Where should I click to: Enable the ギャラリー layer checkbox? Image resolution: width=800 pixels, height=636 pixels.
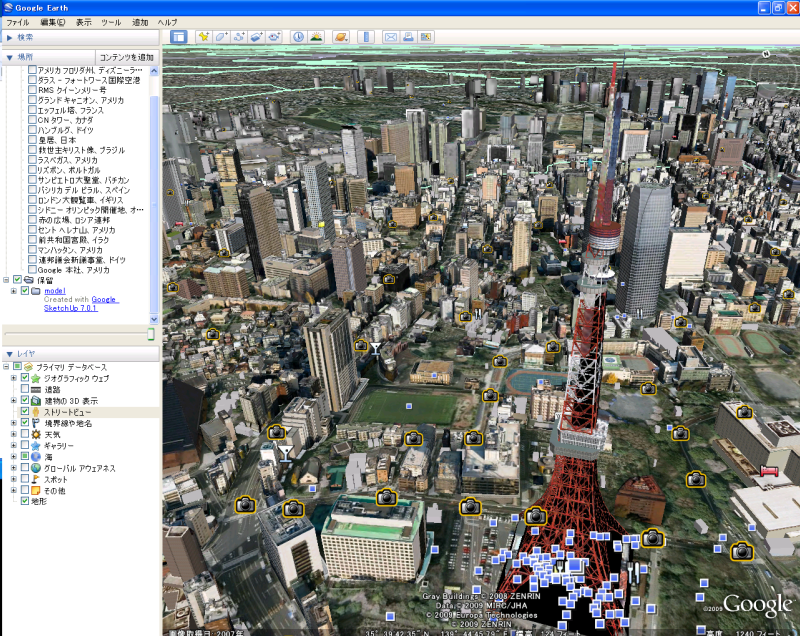coord(24,445)
